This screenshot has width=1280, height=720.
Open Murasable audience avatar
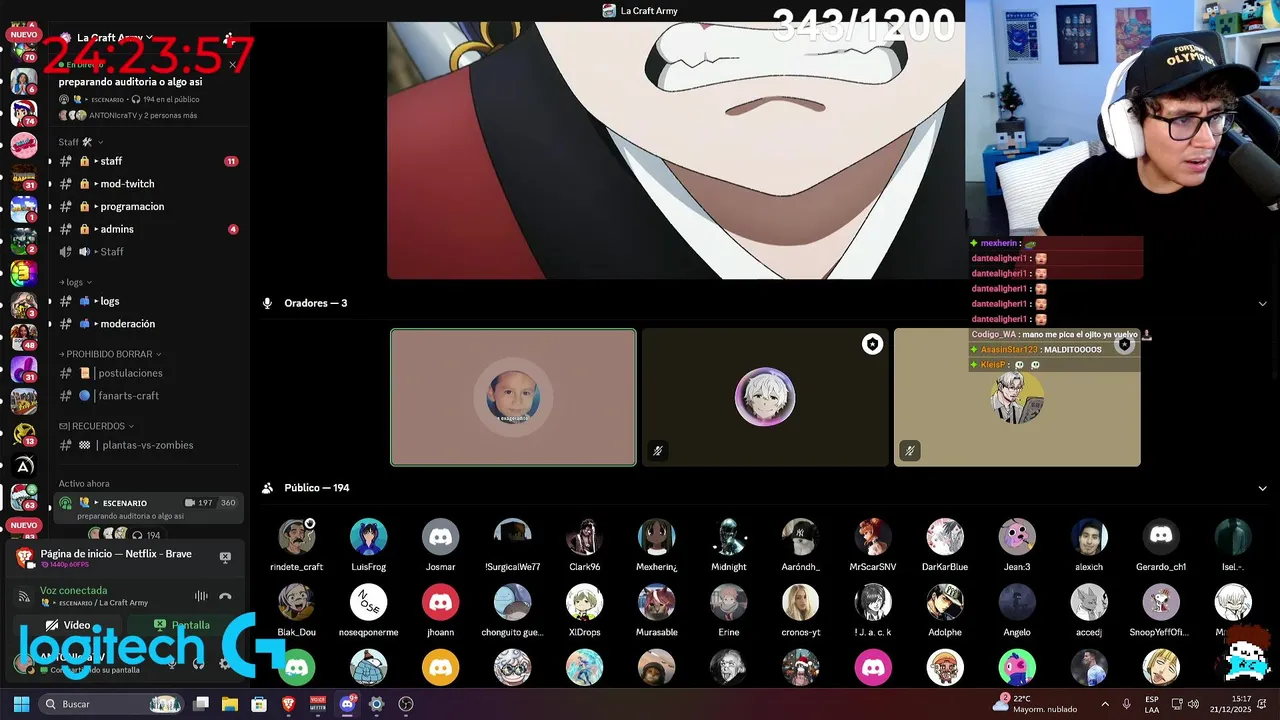[x=657, y=603]
